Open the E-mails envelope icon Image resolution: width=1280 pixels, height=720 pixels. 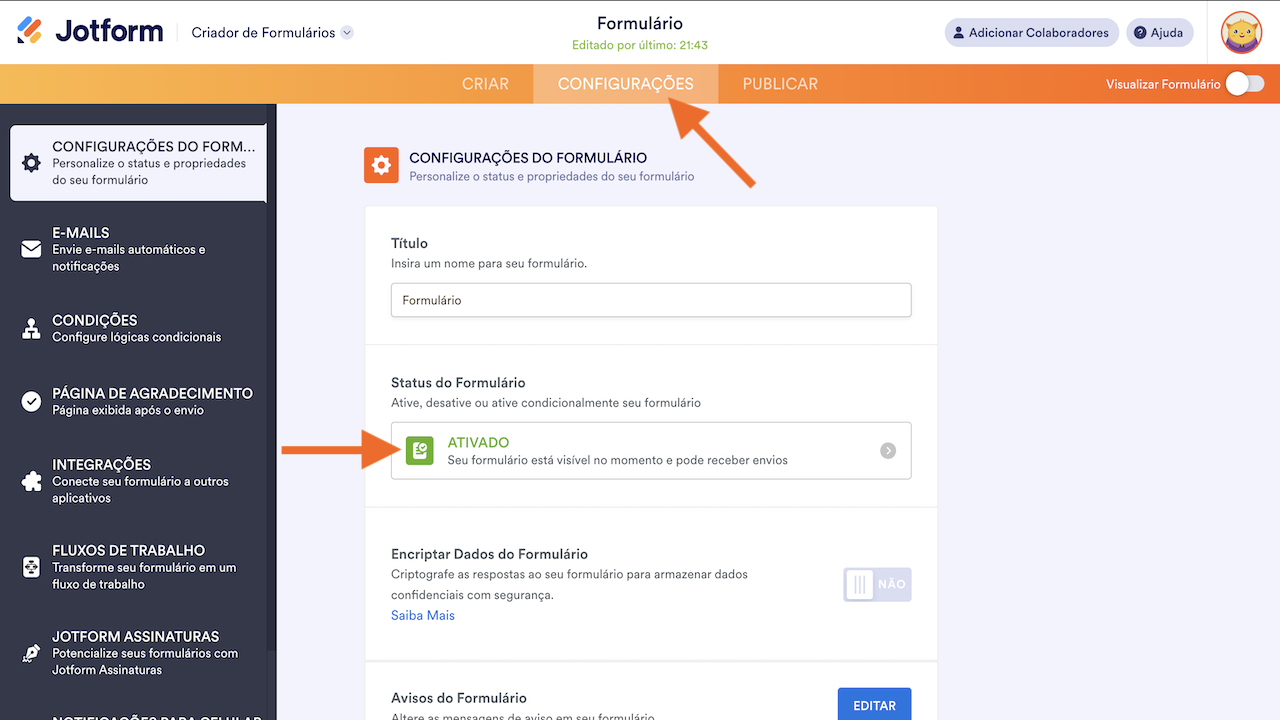(31, 249)
